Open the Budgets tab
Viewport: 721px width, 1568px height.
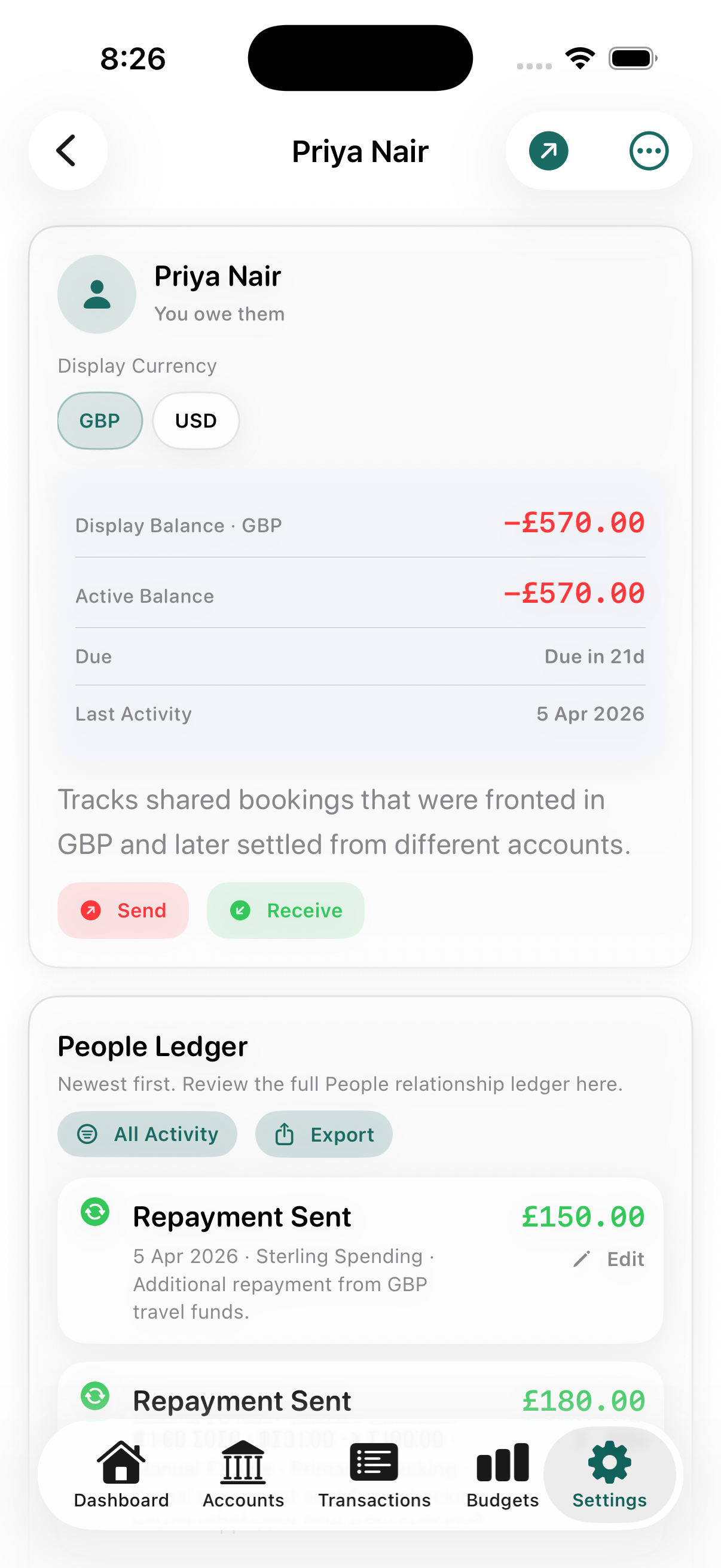(503, 1475)
